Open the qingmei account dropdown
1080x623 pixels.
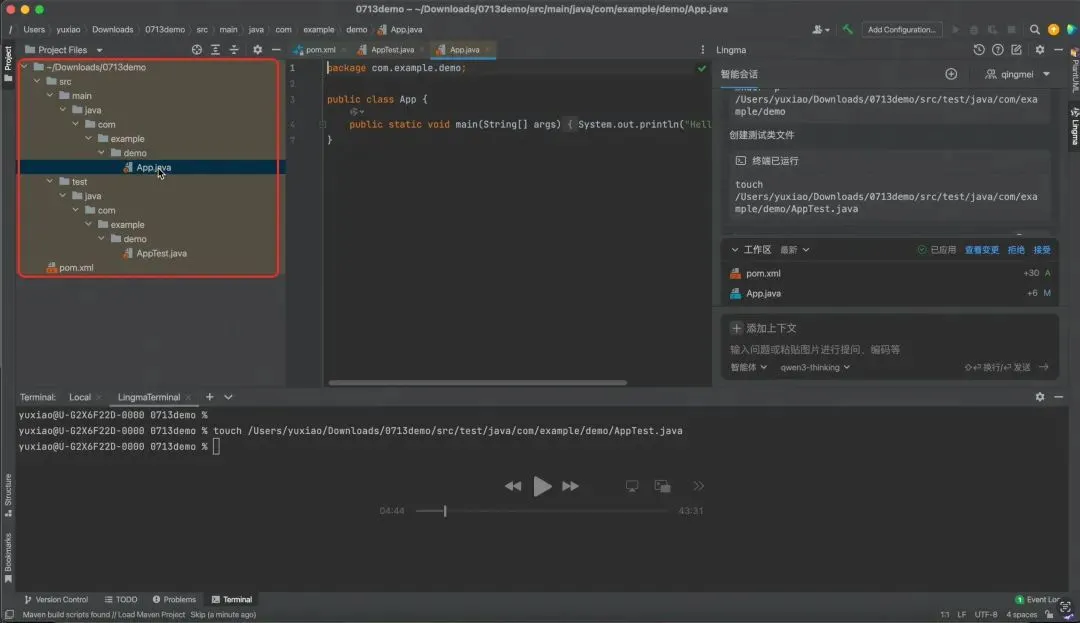click(1017, 74)
